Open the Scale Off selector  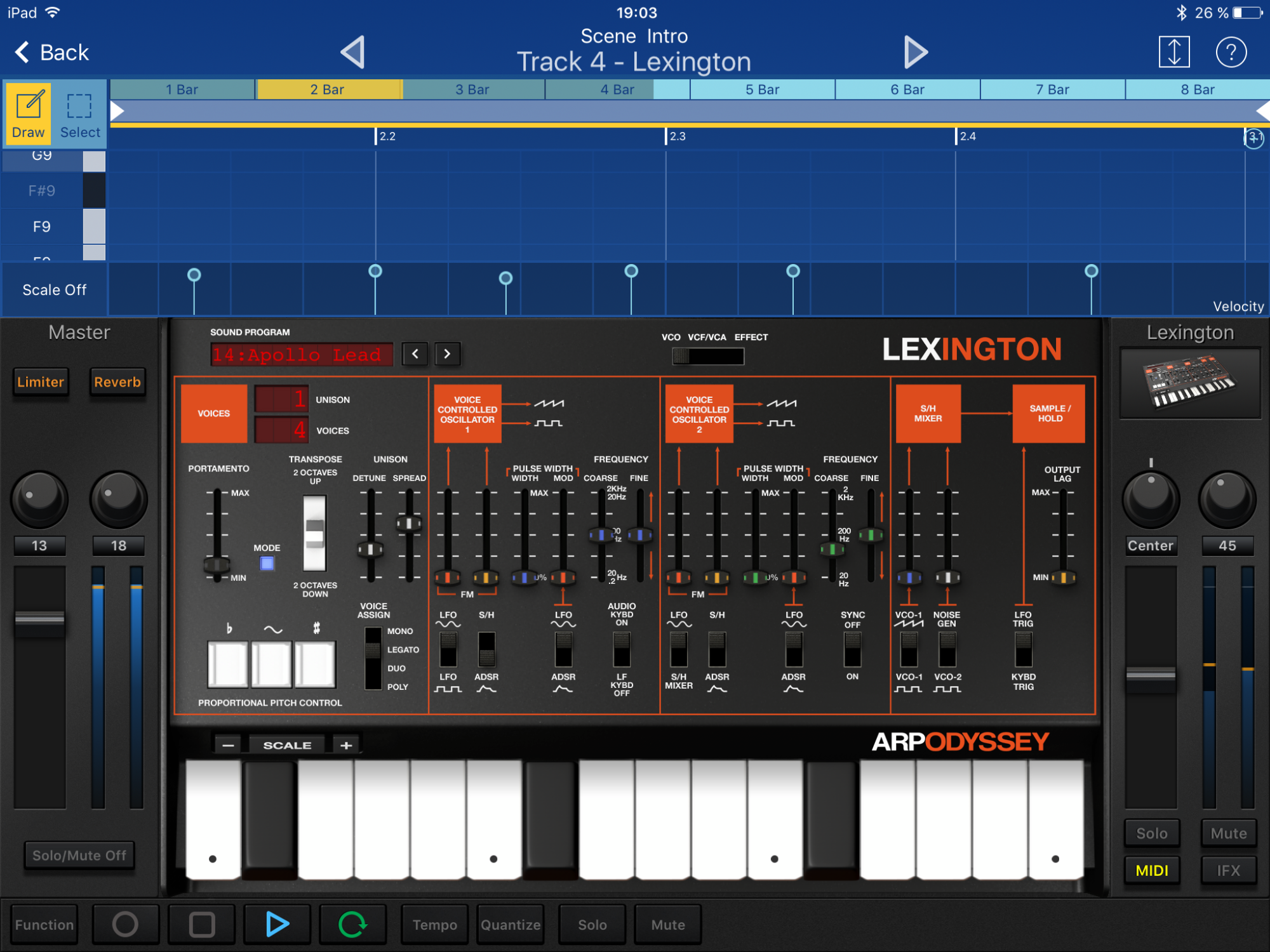(55, 290)
